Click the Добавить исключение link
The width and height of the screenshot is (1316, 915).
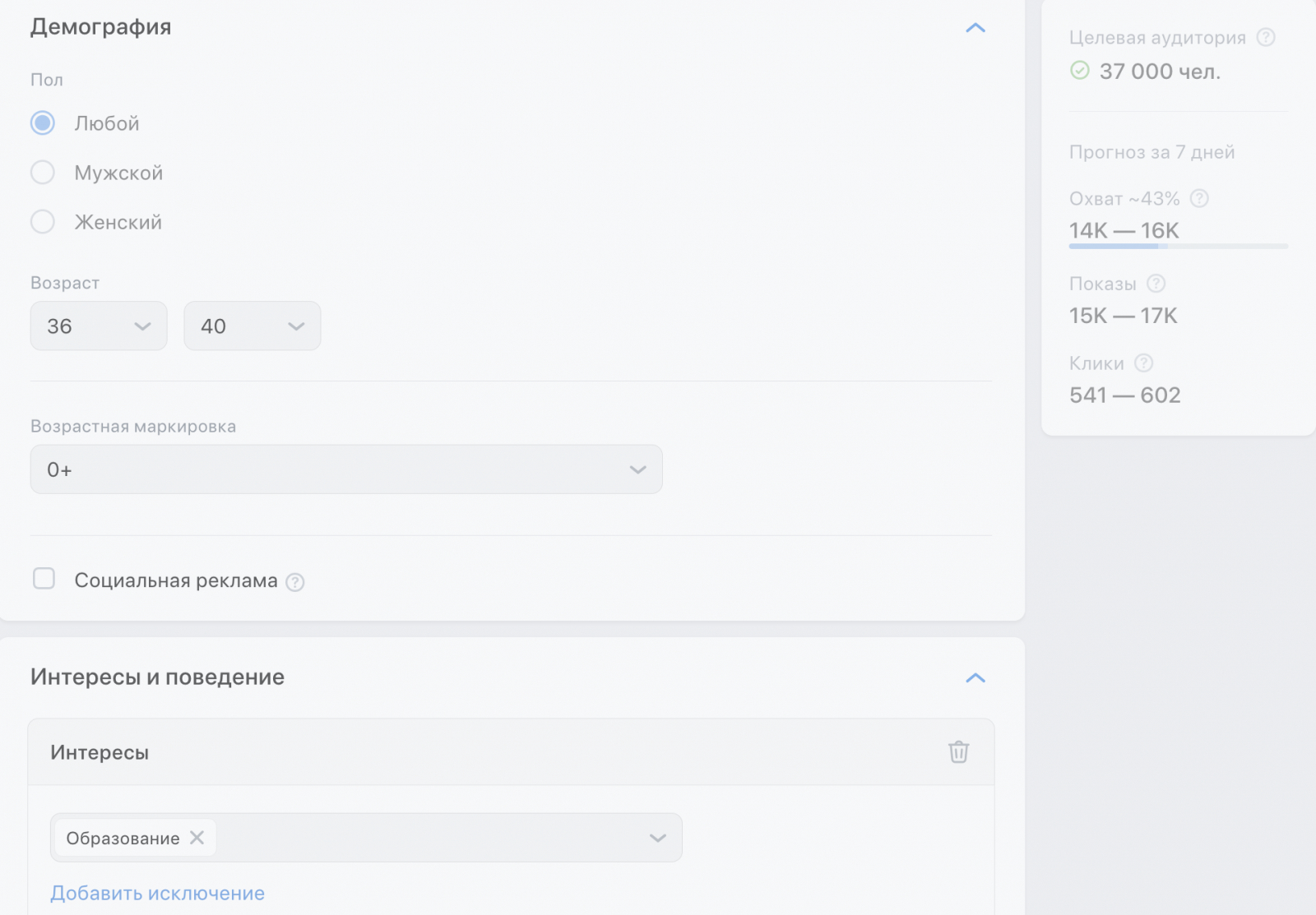click(157, 894)
